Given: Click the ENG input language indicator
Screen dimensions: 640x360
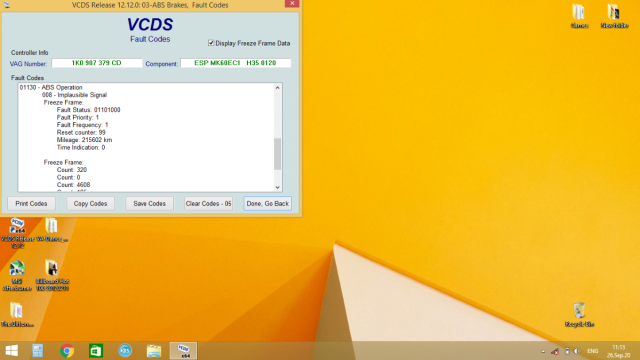Looking at the screenshot, I should 593,351.
